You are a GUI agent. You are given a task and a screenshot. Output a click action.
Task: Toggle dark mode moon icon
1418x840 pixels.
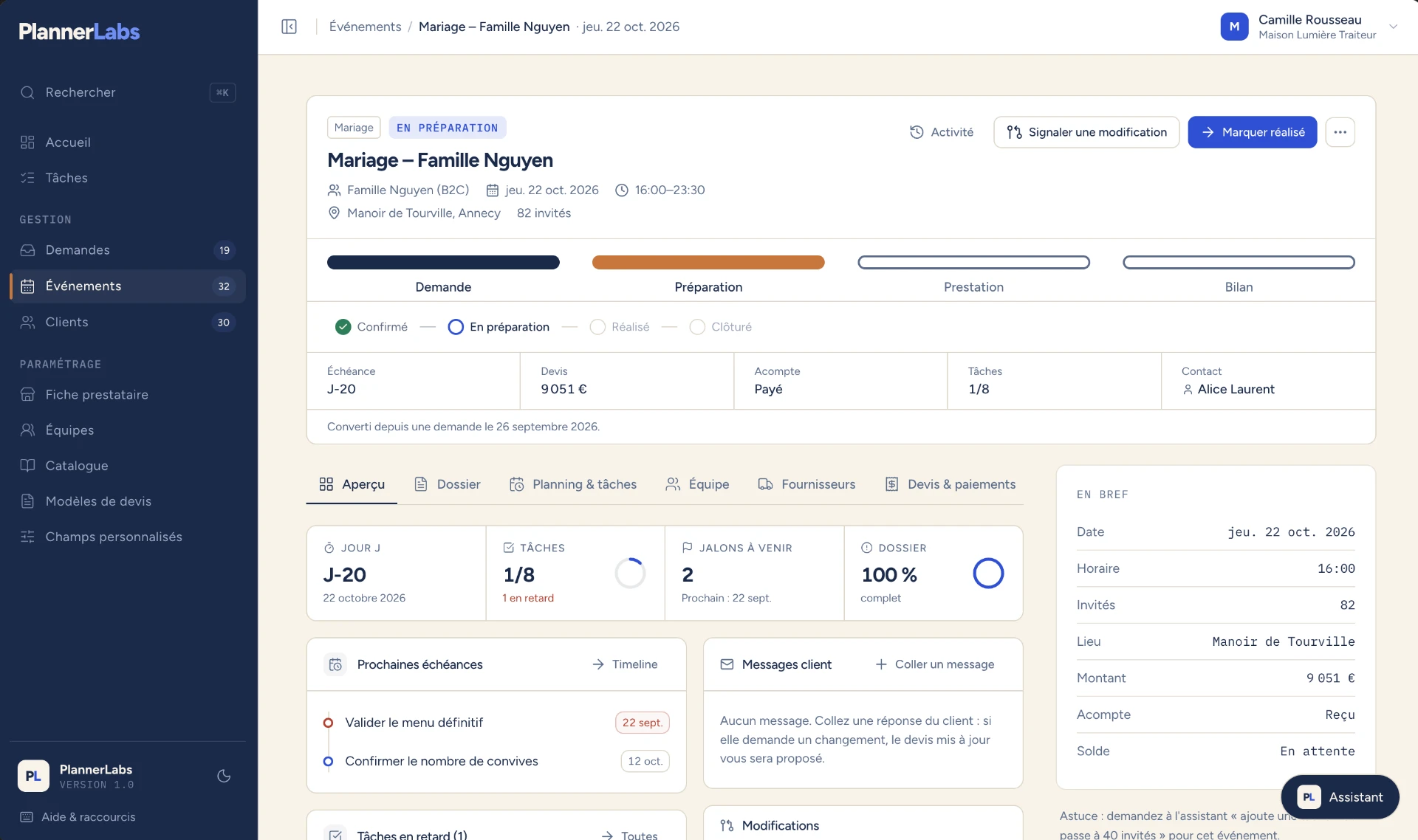[224, 776]
